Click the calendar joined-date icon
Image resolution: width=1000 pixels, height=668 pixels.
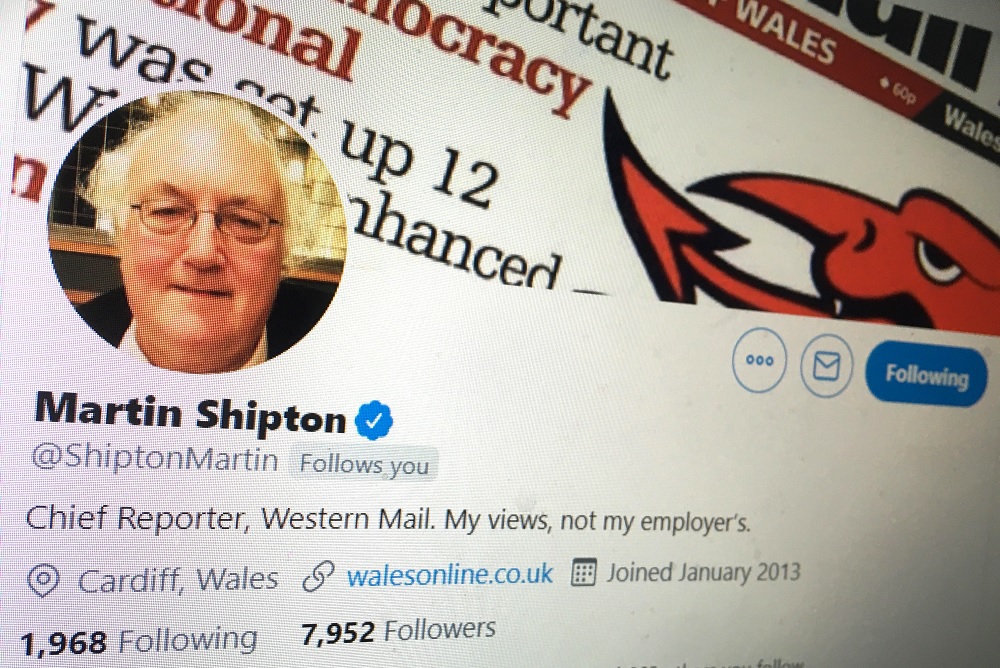(x=583, y=572)
